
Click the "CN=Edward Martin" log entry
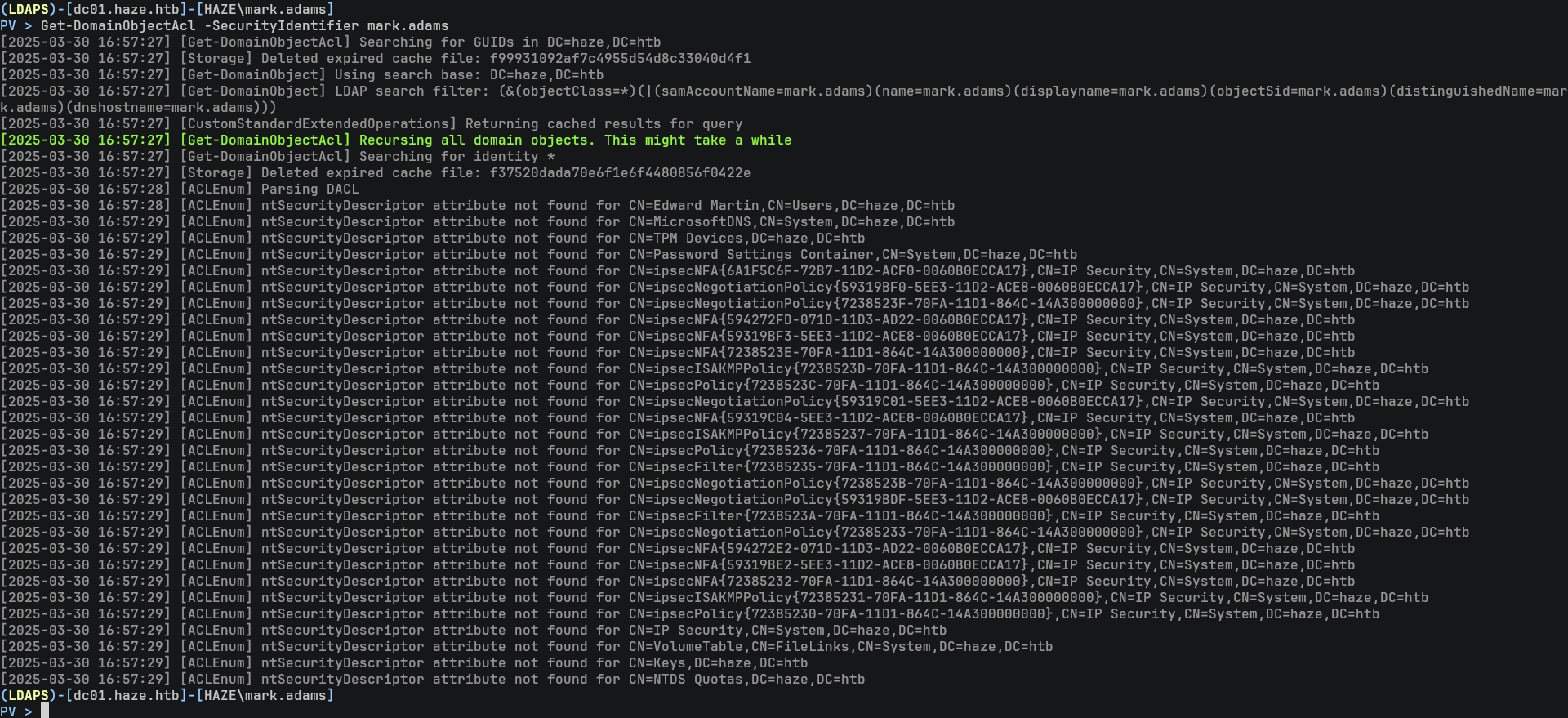pyautogui.click(x=791, y=206)
